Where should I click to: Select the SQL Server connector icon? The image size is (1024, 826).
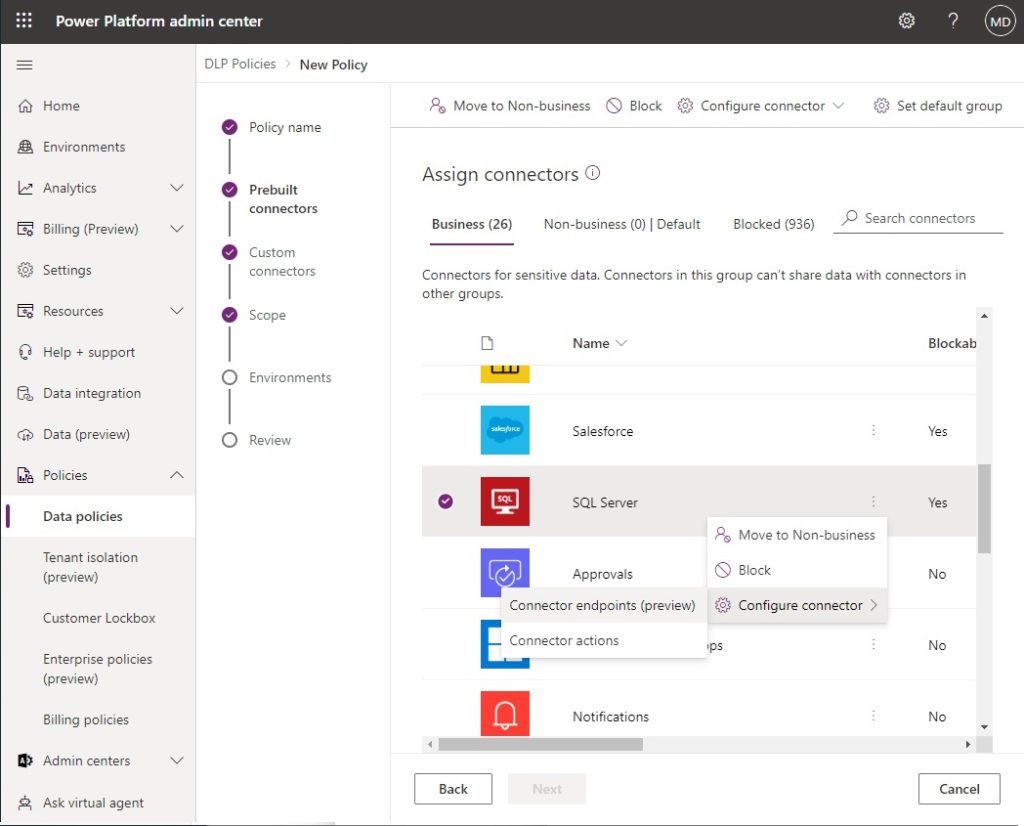click(505, 501)
